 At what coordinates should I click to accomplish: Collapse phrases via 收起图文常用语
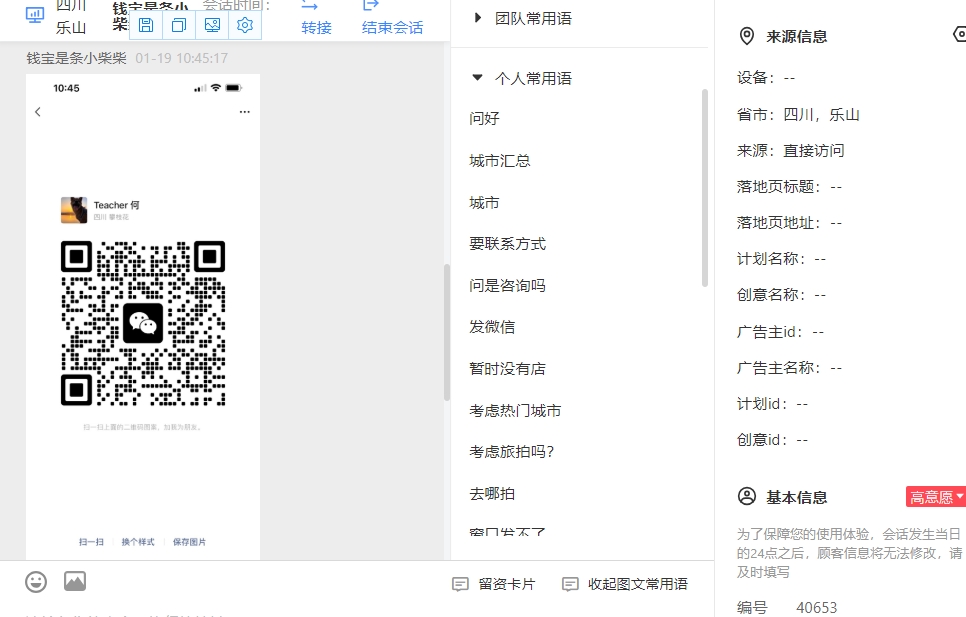[625, 584]
